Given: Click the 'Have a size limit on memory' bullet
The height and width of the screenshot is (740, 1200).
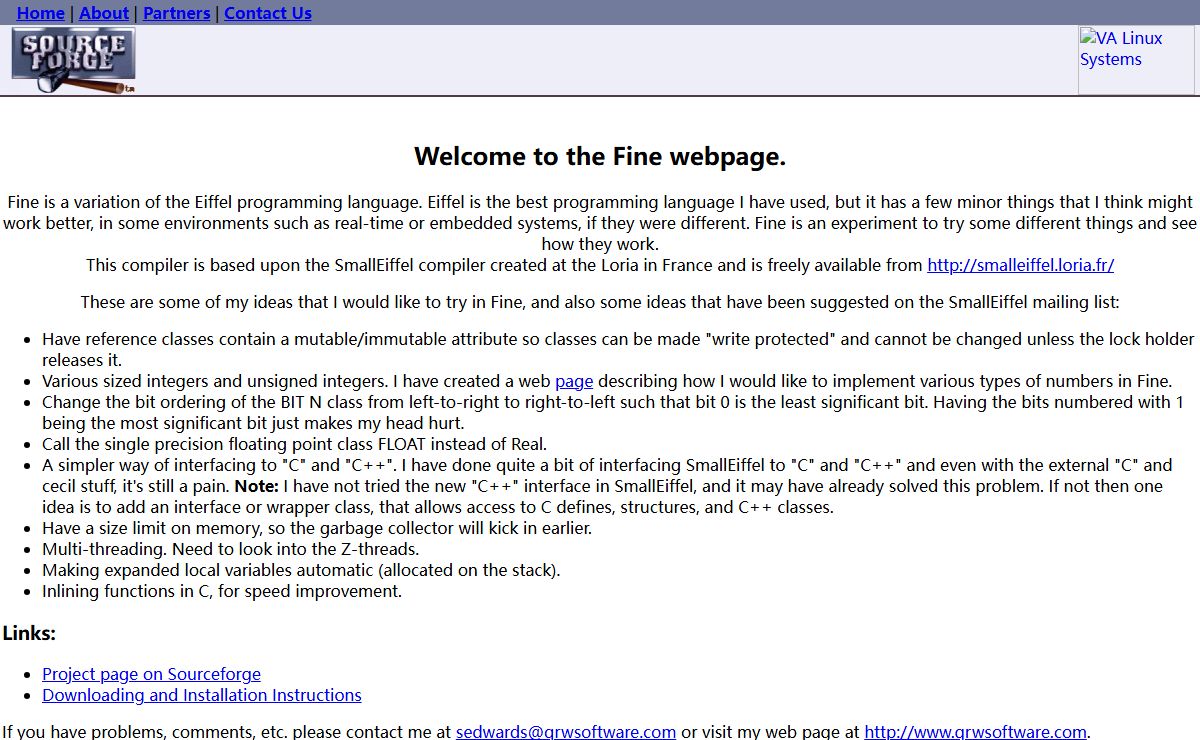Looking at the screenshot, I should [x=317, y=528].
